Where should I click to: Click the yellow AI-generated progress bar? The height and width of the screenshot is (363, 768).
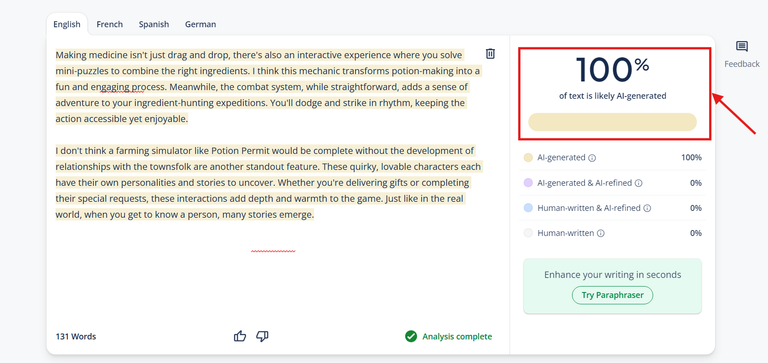[612, 122]
